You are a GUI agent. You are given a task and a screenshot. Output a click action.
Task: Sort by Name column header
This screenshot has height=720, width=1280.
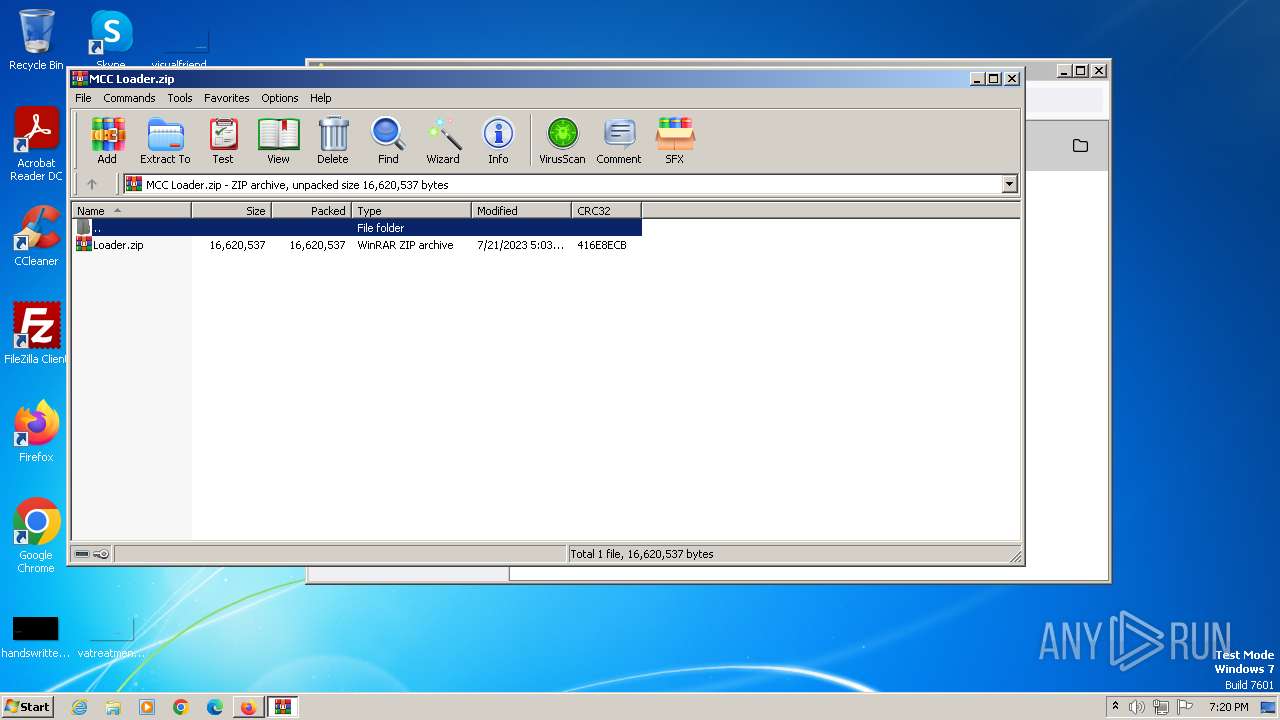point(131,210)
